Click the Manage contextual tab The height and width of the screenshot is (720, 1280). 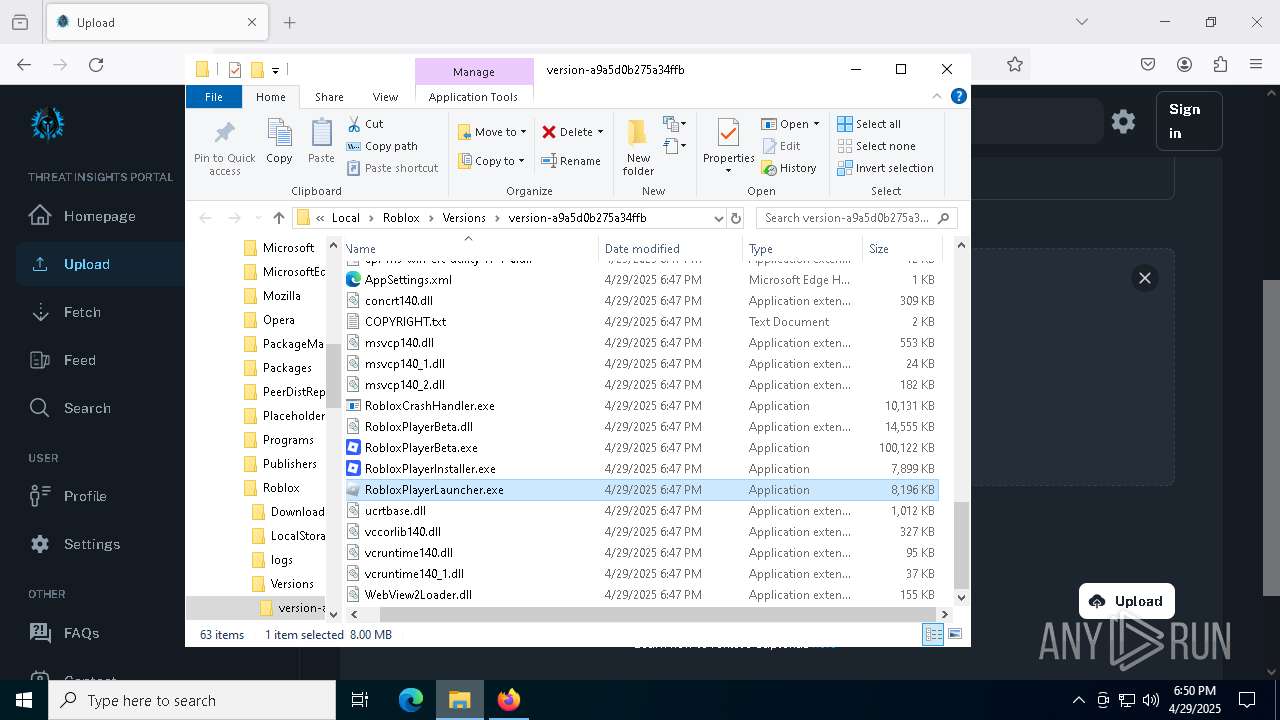[474, 72]
